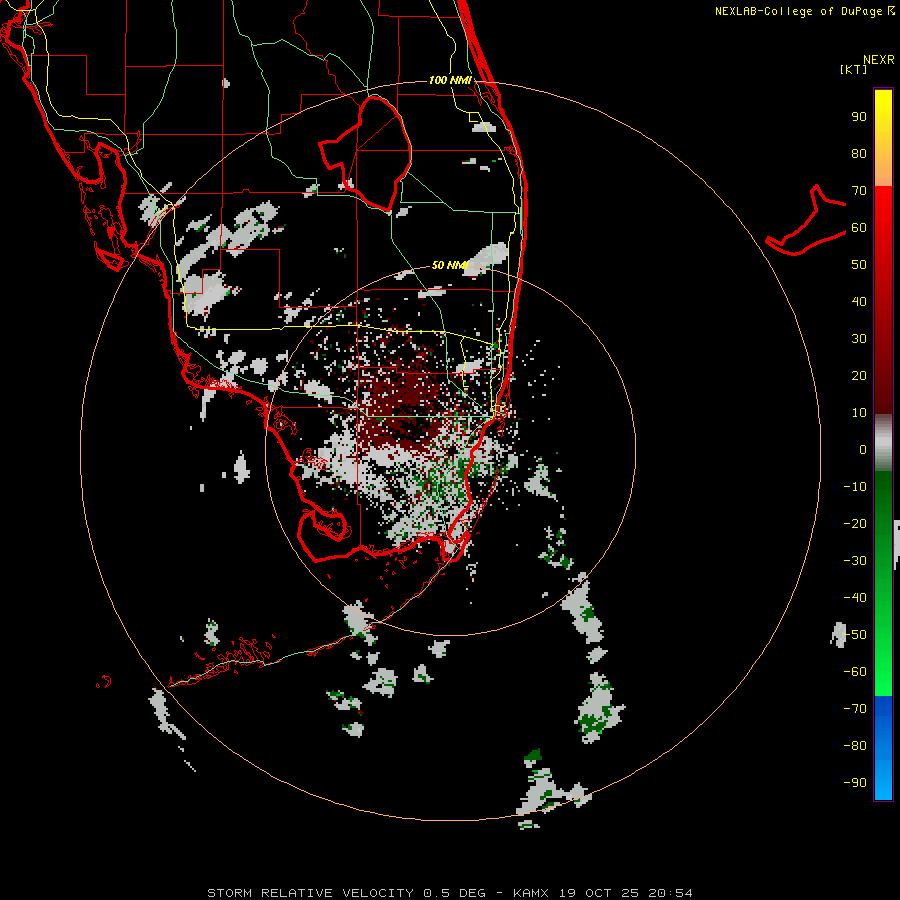Click the Storm Relative Velocity caption text

coord(449,893)
